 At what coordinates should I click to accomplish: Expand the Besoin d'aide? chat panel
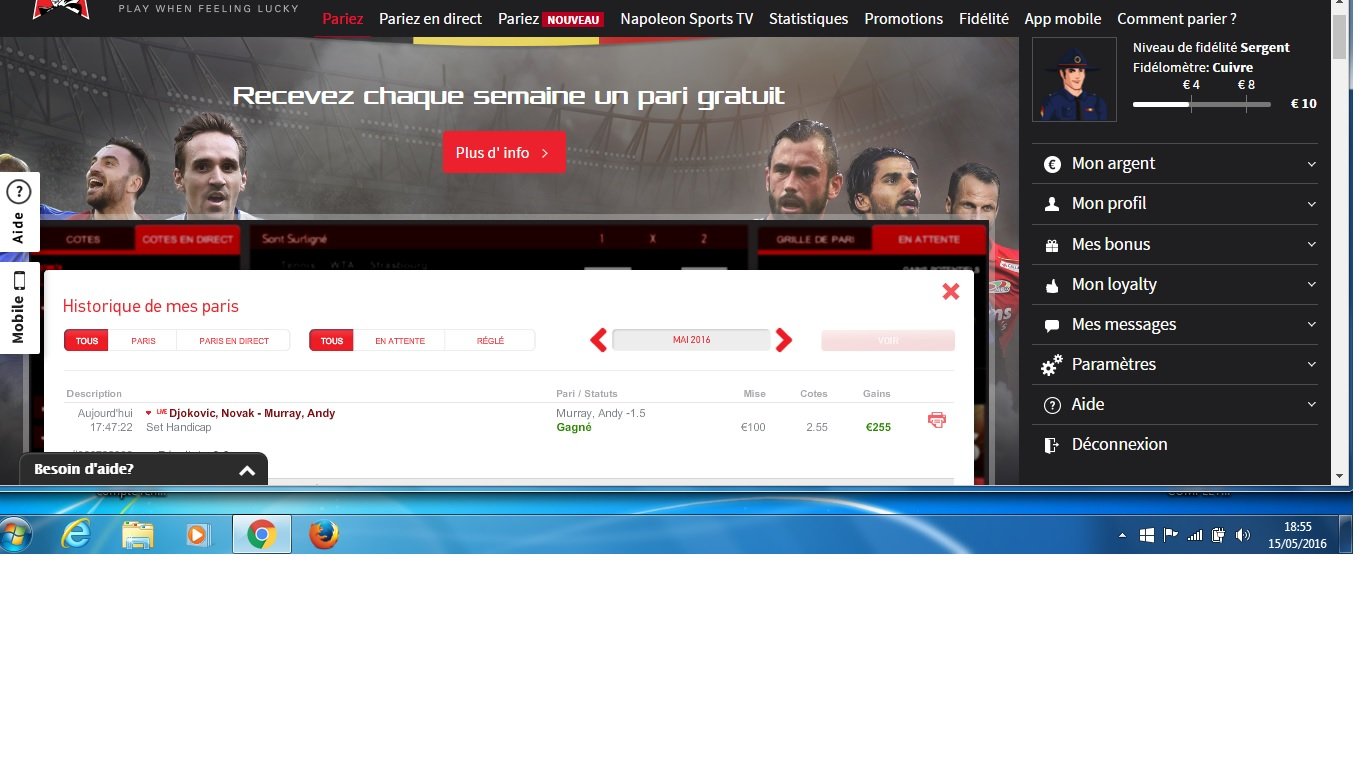pyautogui.click(x=143, y=469)
